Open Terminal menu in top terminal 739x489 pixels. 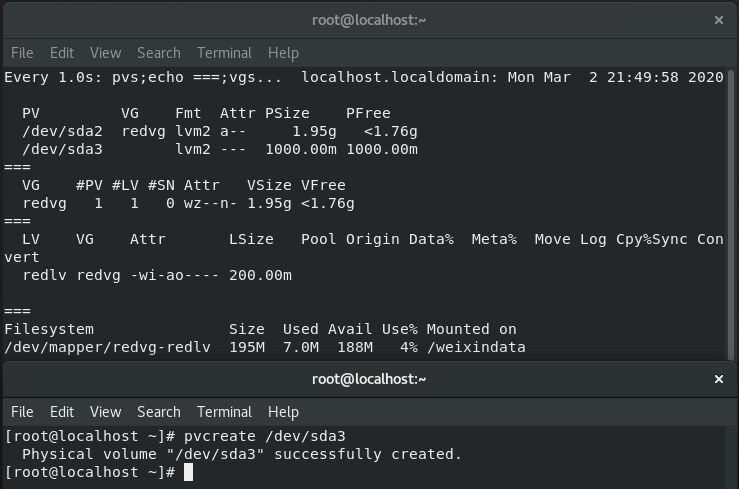224,53
